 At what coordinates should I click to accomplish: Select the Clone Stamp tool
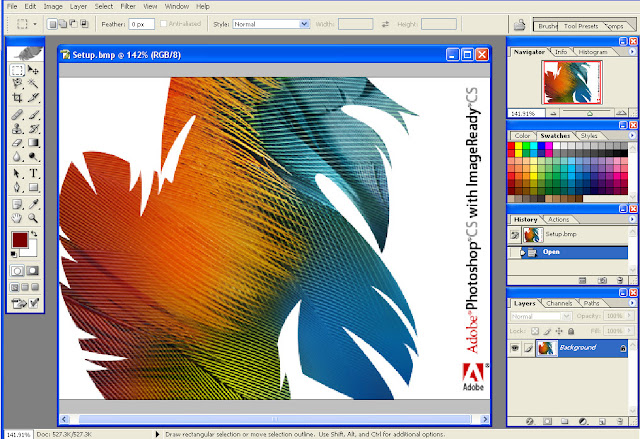tap(17, 129)
